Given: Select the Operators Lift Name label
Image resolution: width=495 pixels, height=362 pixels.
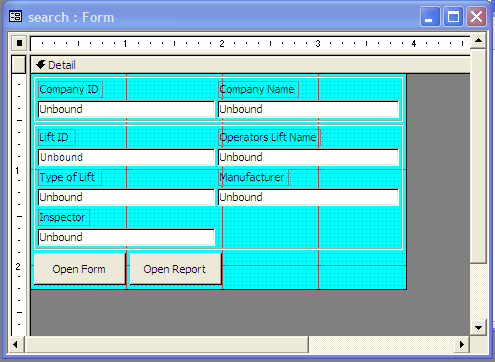Looking at the screenshot, I should (269, 137).
